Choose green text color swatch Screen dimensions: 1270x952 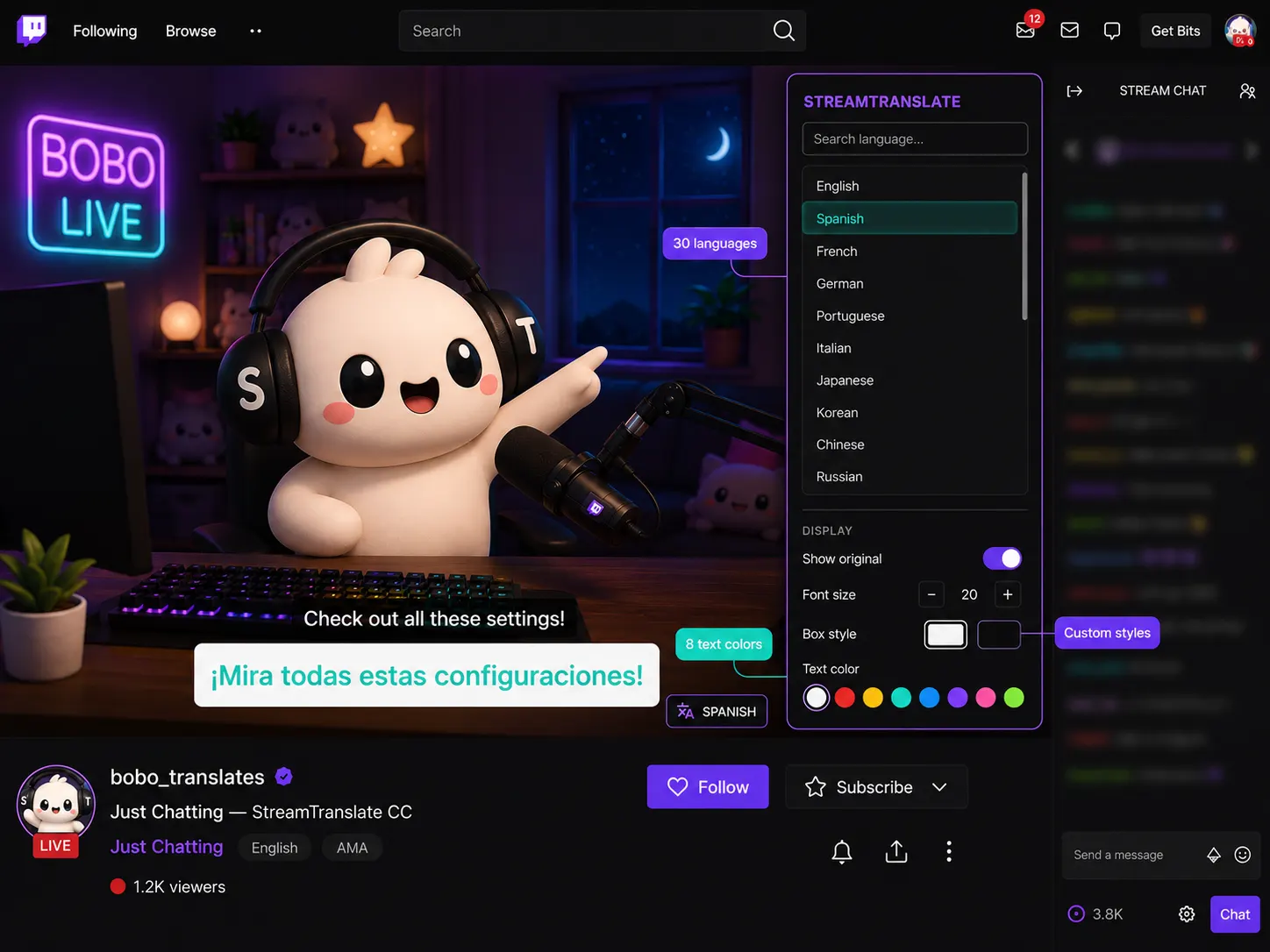(x=1014, y=698)
